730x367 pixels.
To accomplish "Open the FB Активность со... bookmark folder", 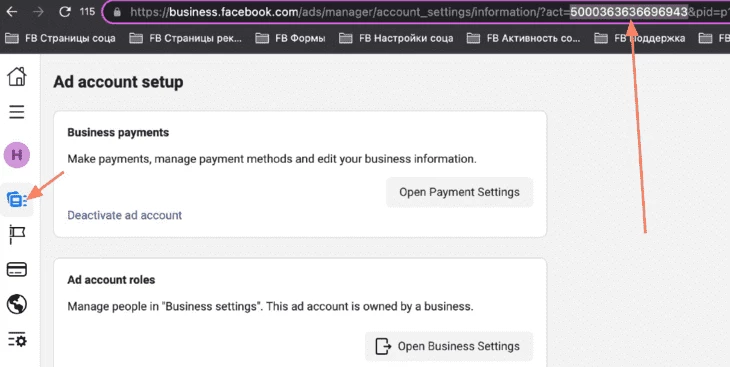I will pos(523,38).
